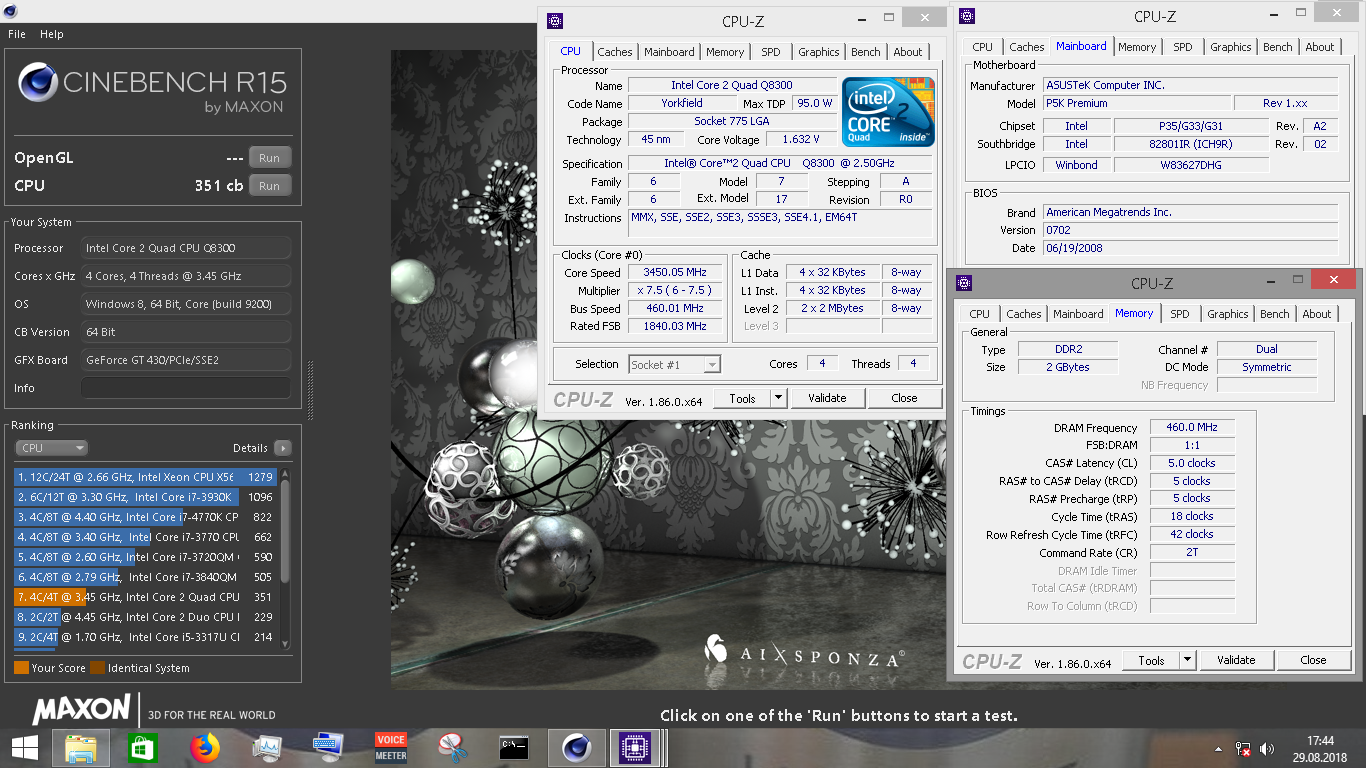Open SPD tab in Memory window

[1180, 314]
